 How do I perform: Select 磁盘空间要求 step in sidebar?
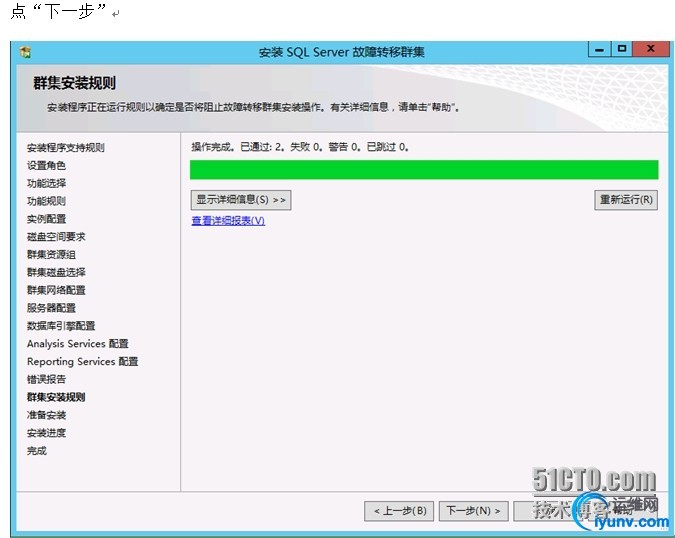[56, 237]
